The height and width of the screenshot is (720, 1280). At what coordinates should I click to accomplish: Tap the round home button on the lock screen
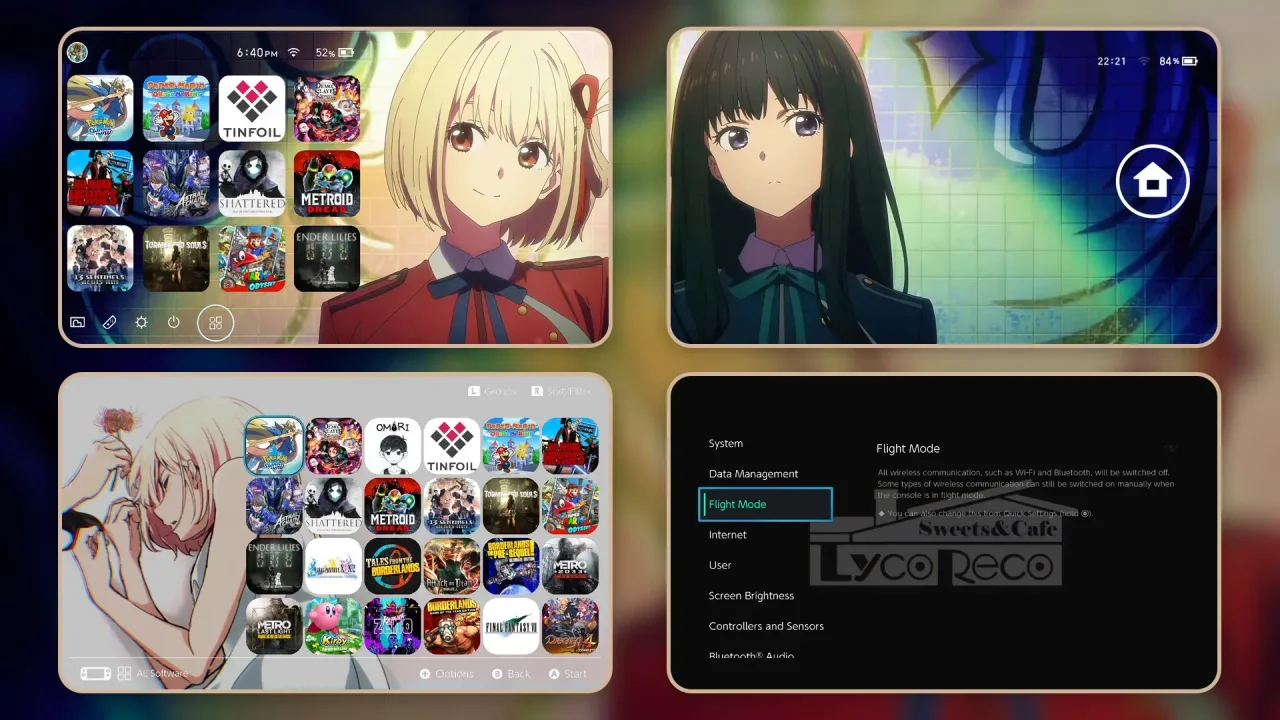pos(1152,182)
